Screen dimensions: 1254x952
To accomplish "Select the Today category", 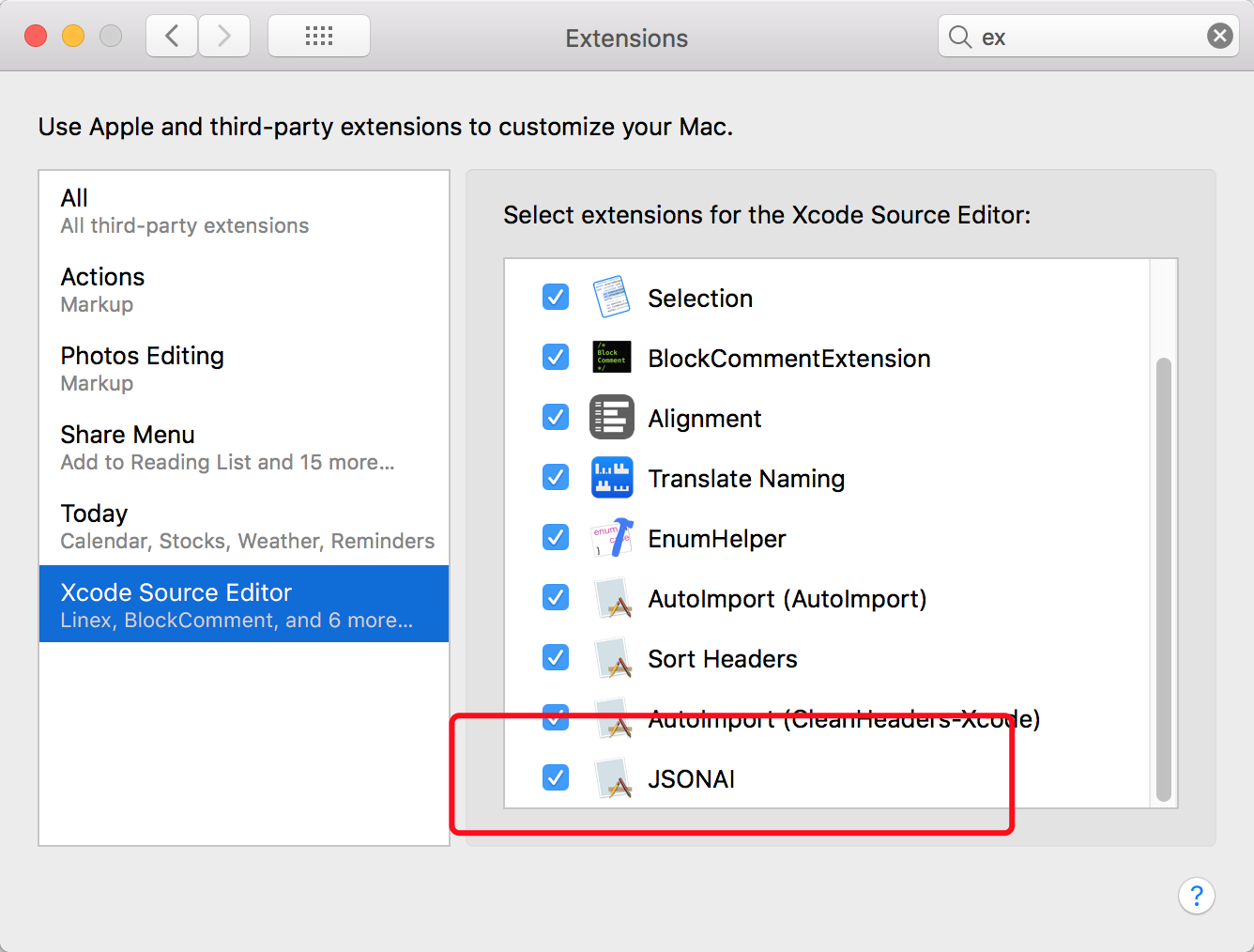I will (244, 527).
